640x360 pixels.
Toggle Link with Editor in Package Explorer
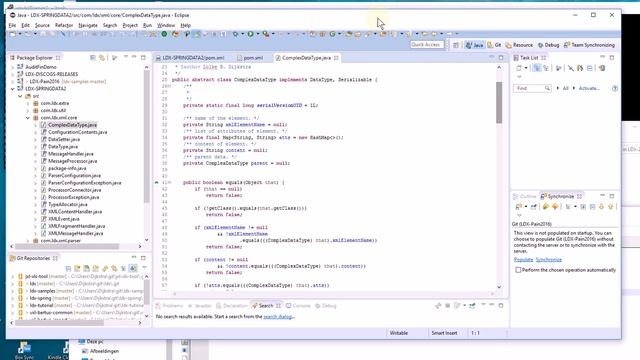point(102,58)
